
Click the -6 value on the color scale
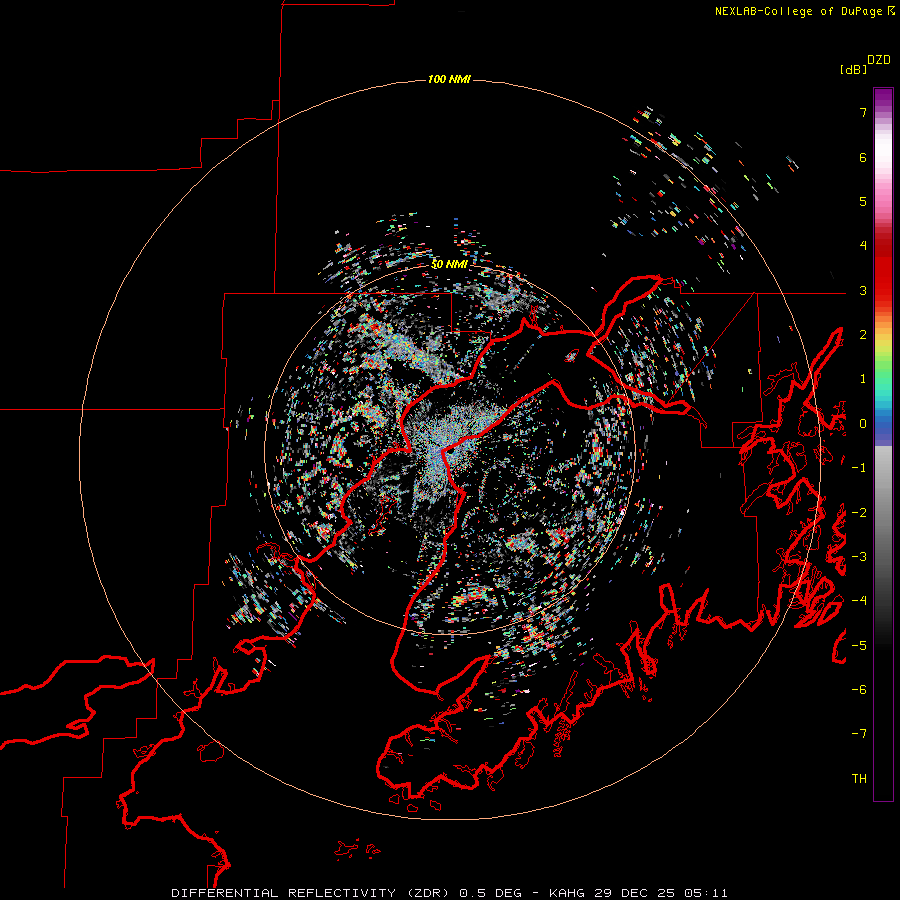click(859, 690)
